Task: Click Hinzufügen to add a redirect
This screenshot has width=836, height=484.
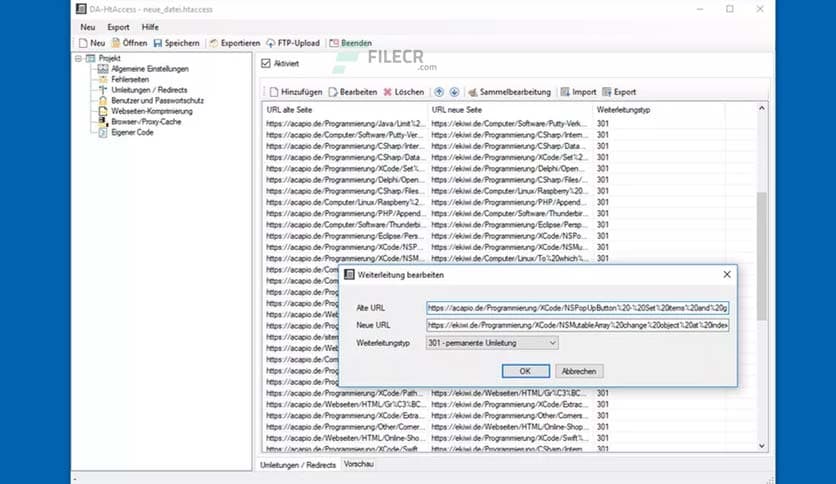Action: pos(296,92)
